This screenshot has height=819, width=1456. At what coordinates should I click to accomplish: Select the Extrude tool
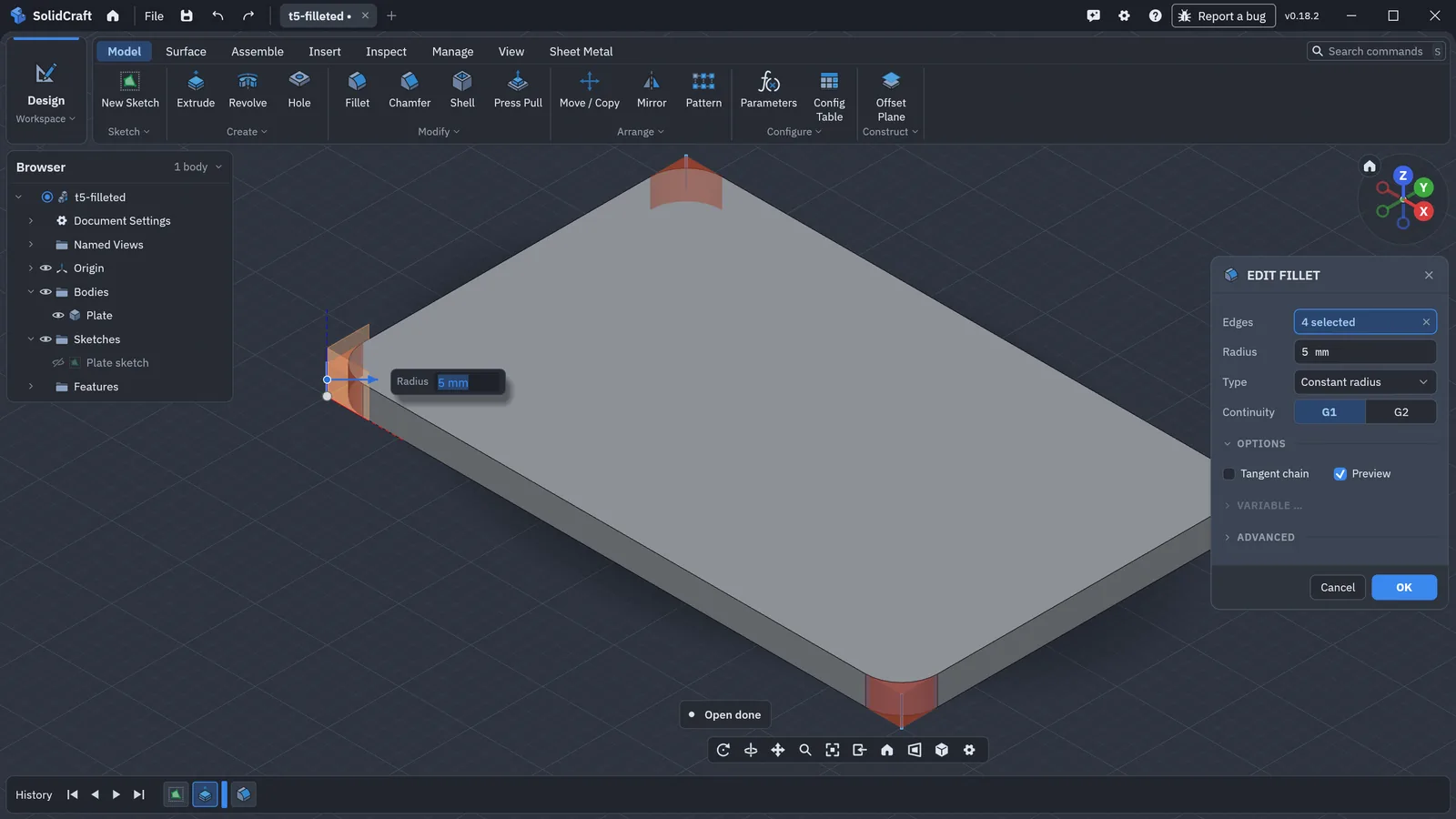196,90
